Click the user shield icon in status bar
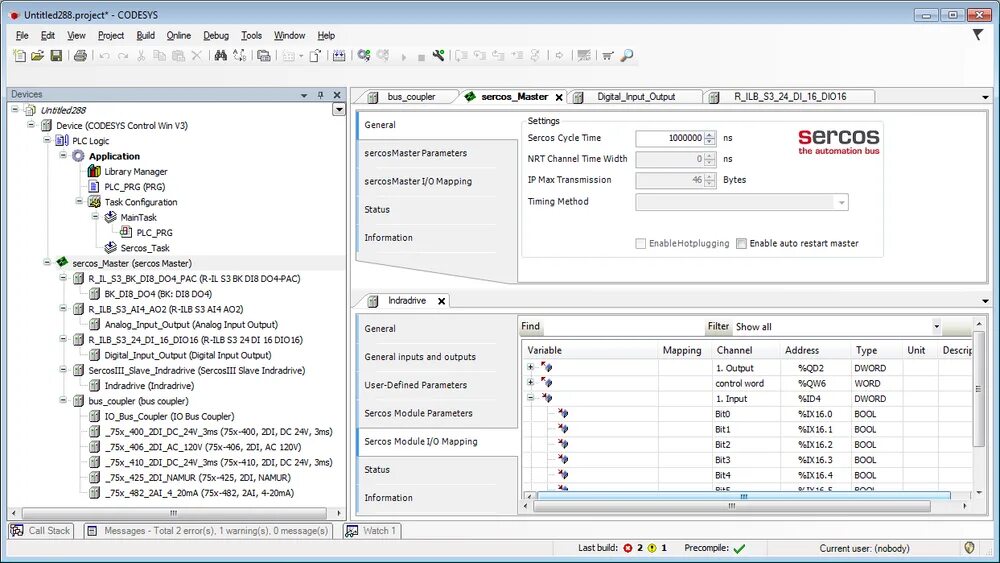The width and height of the screenshot is (1000, 563). tap(970, 548)
